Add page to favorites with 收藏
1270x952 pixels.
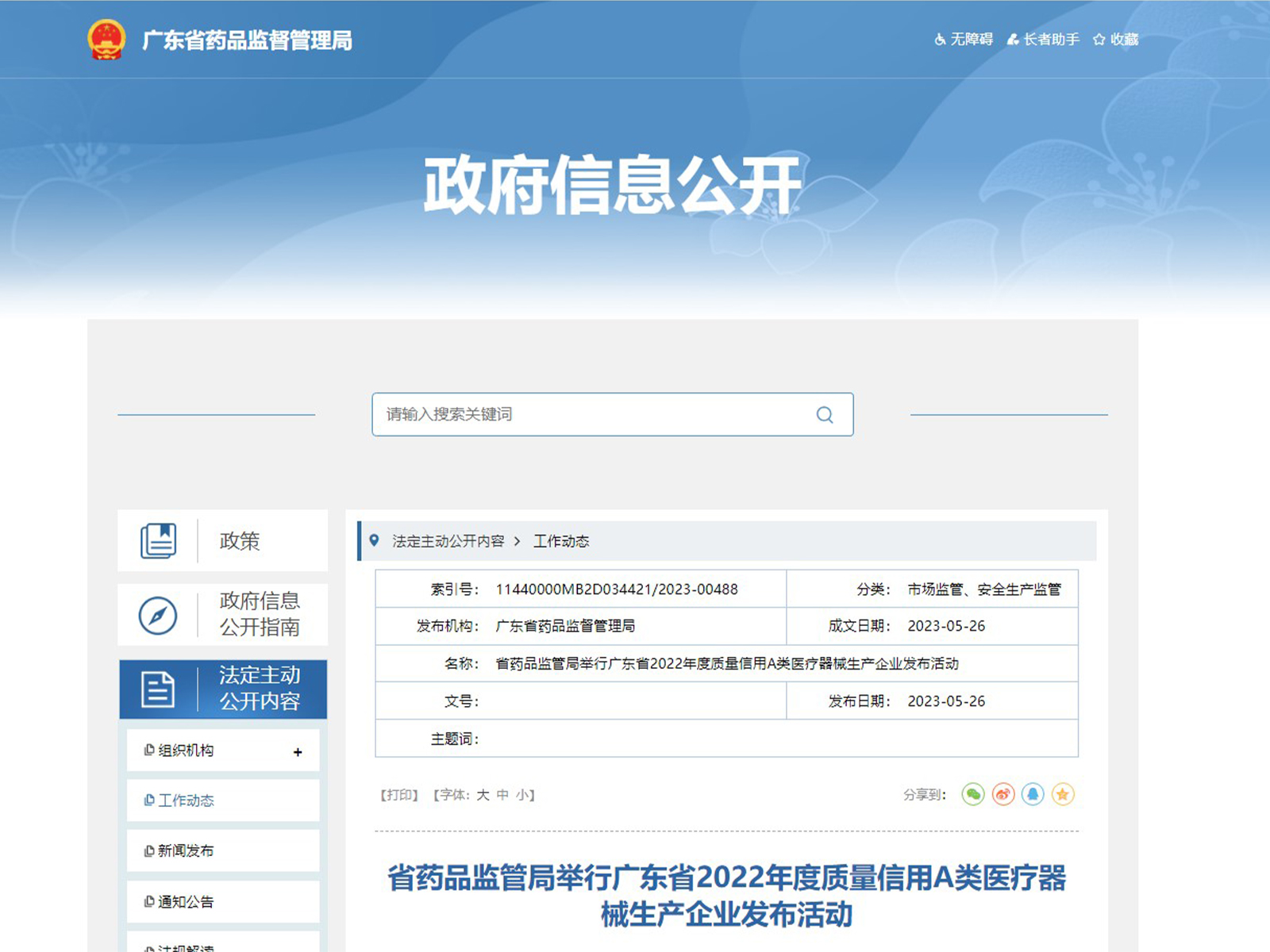coord(1116,40)
